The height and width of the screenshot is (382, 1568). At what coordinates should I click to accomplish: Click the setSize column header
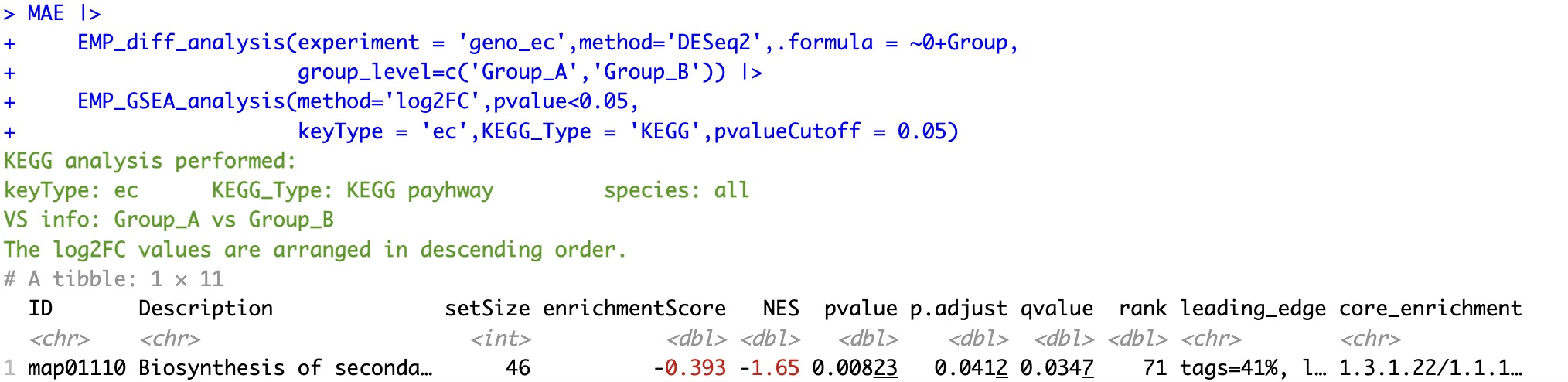click(487, 309)
